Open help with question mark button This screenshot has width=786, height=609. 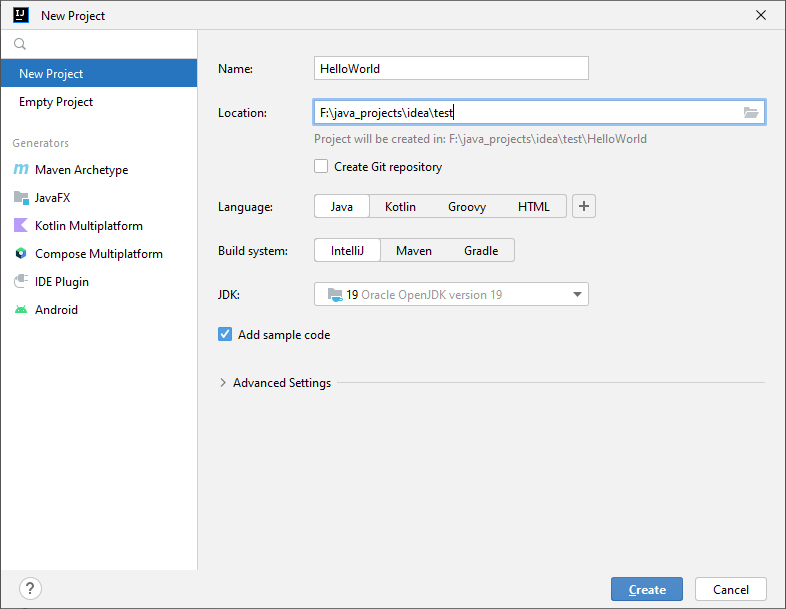30,588
